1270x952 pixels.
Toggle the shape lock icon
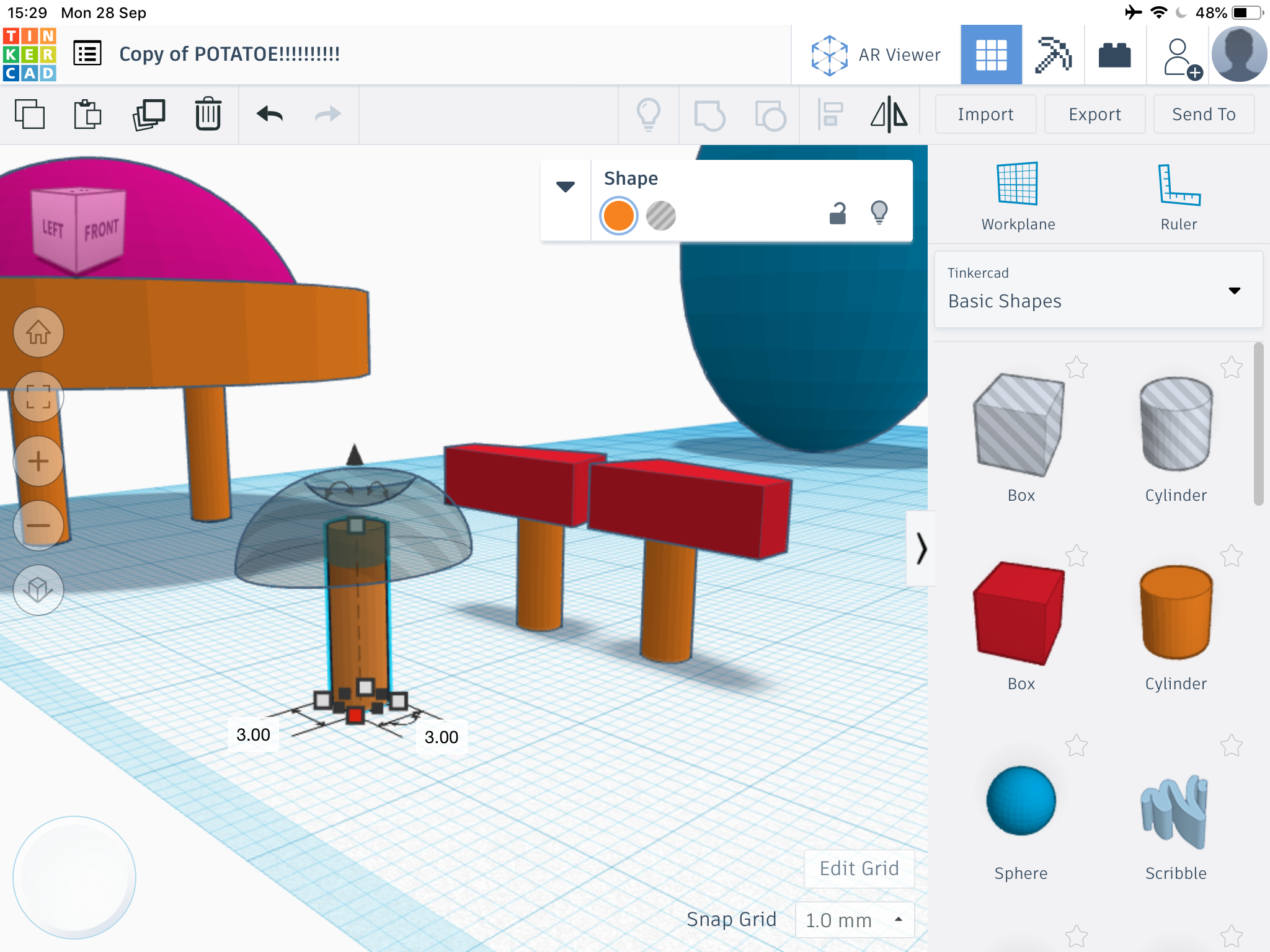pyautogui.click(x=838, y=213)
